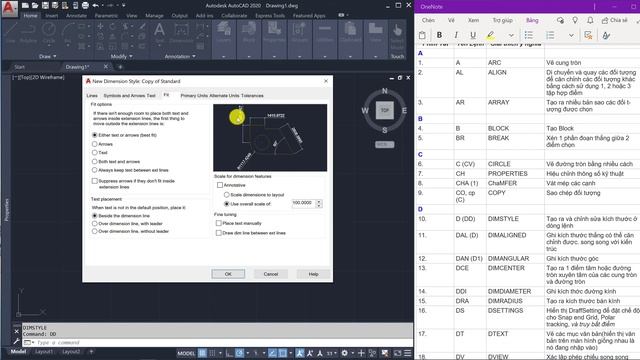Screen dimensions: 640x360
Task: Check the Annotative checkbox
Action: pos(220,185)
